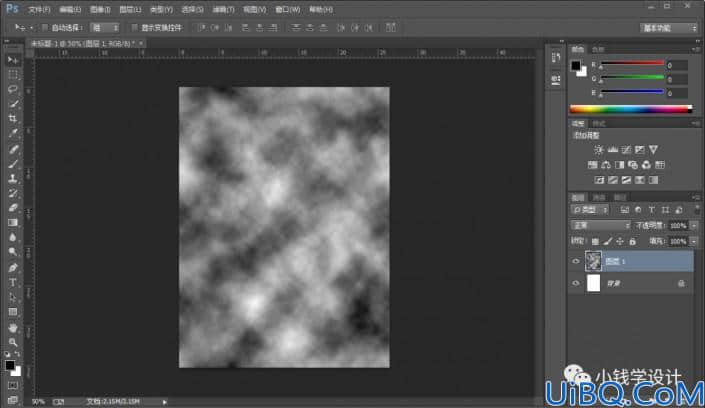Select the Magic Wand tool
The width and height of the screenshot is (705, 408).
pyautogui.click(x=13, y=104)
